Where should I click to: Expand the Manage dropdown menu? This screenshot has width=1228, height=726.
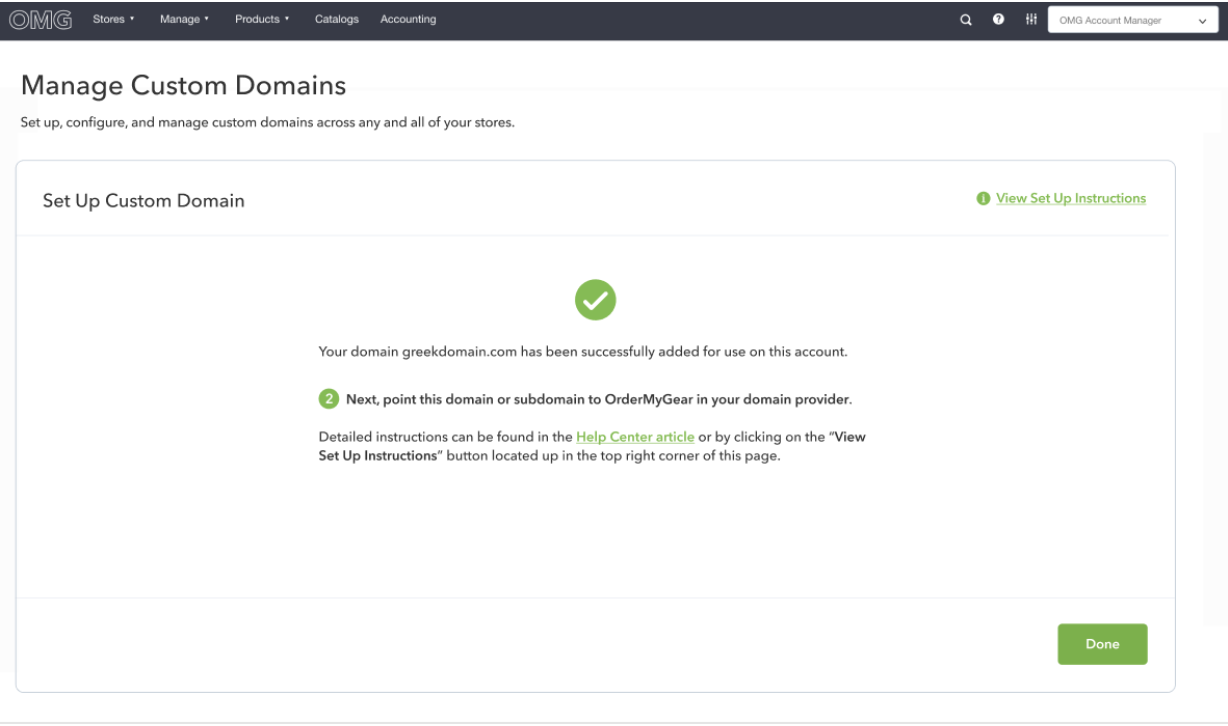184,19
